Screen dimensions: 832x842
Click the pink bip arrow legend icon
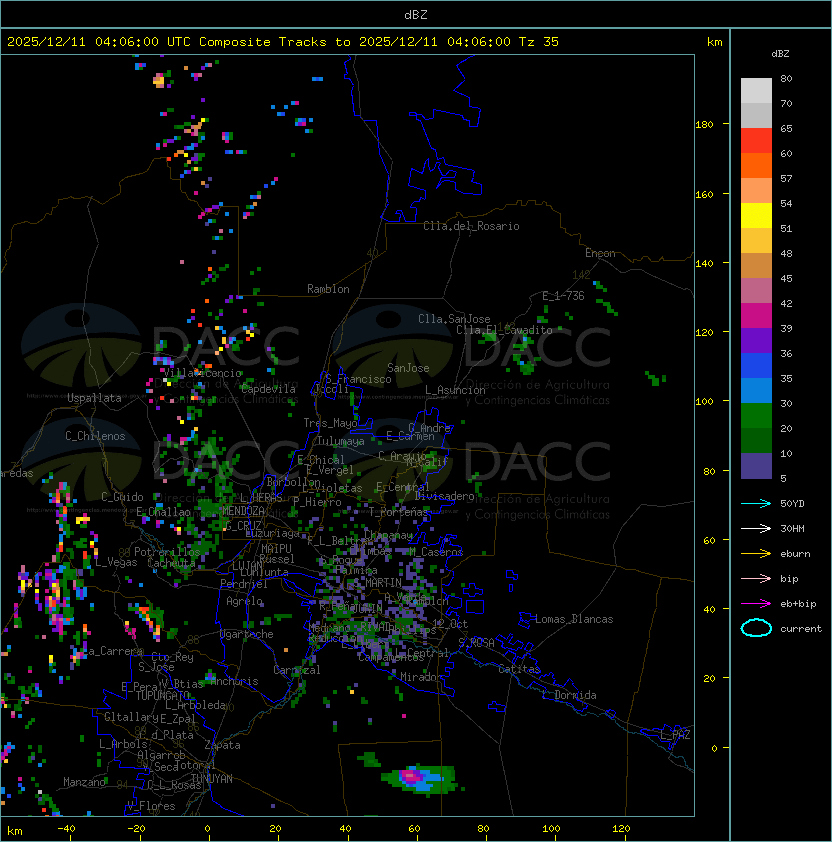(756, 578)
